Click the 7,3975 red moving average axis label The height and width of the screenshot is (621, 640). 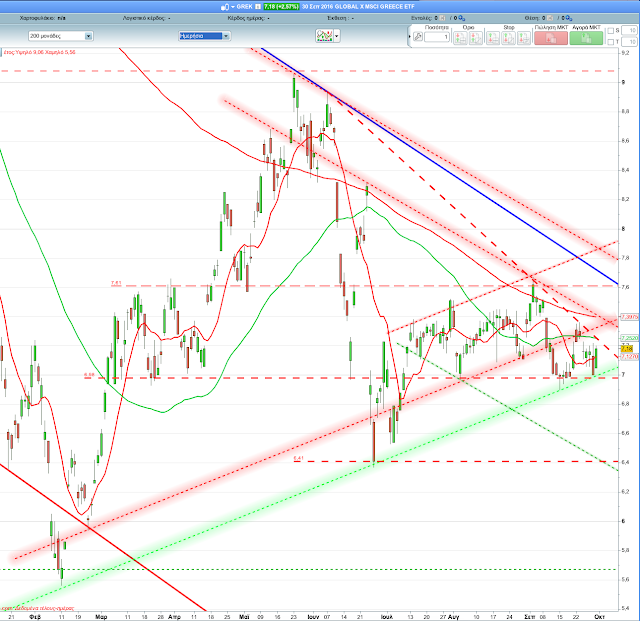[x=629, y=317]
